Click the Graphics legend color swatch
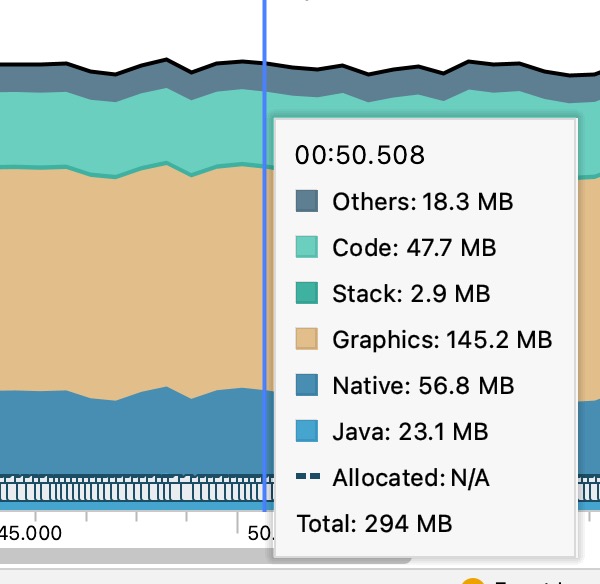 [307, 339]
